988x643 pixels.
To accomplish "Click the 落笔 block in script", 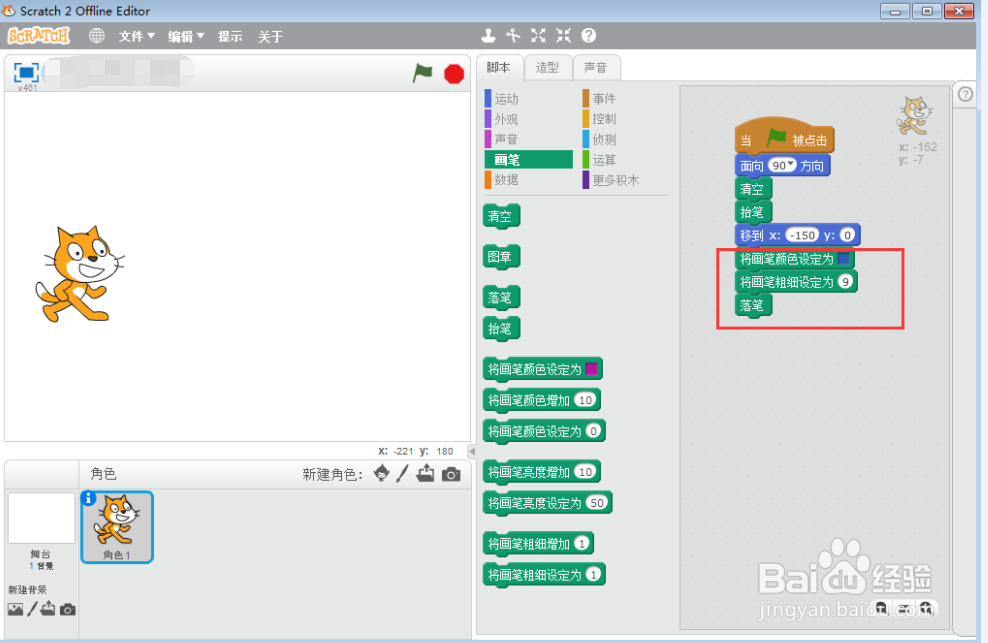I will click(x=753, y=306).
